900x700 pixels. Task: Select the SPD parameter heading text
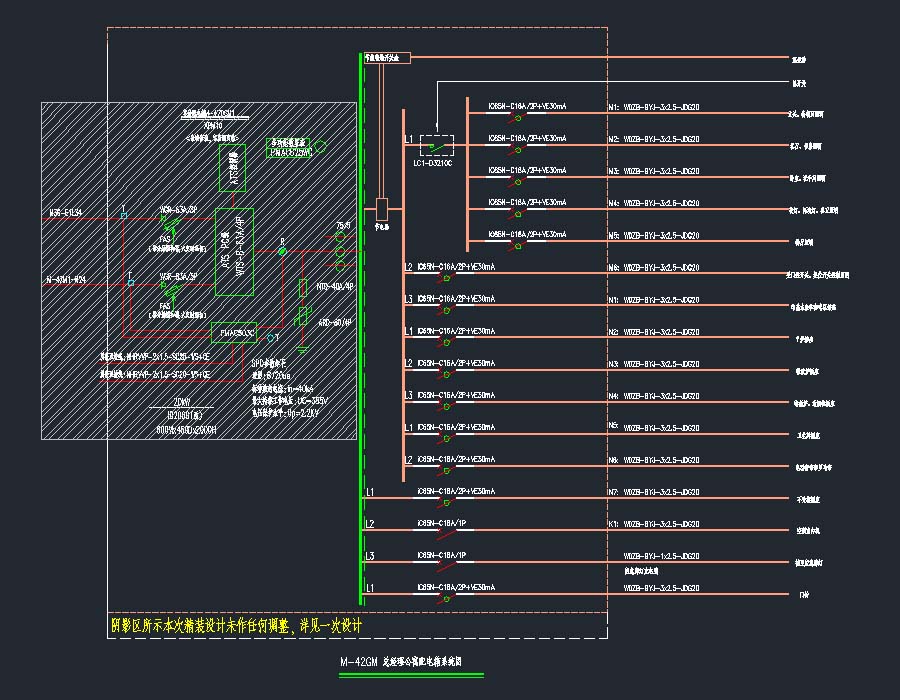coord(269,363)
